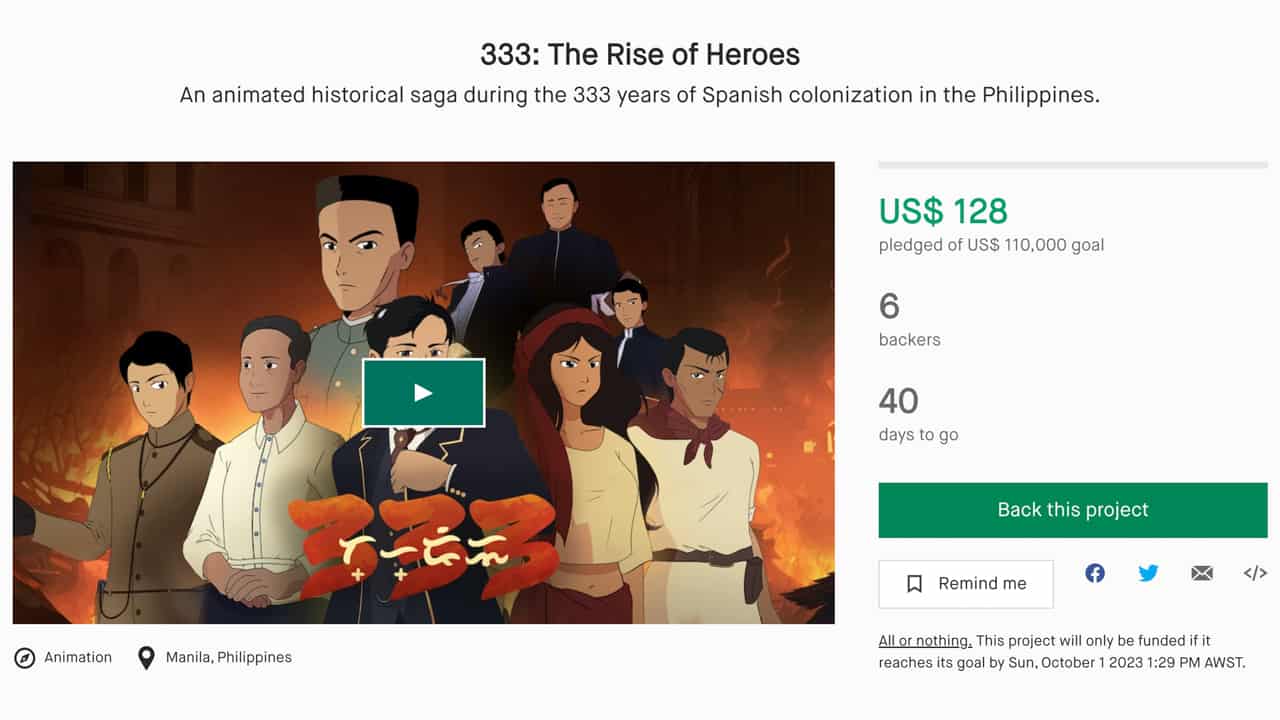
Task: Open the embed code icon
Action: point(1255,573)
